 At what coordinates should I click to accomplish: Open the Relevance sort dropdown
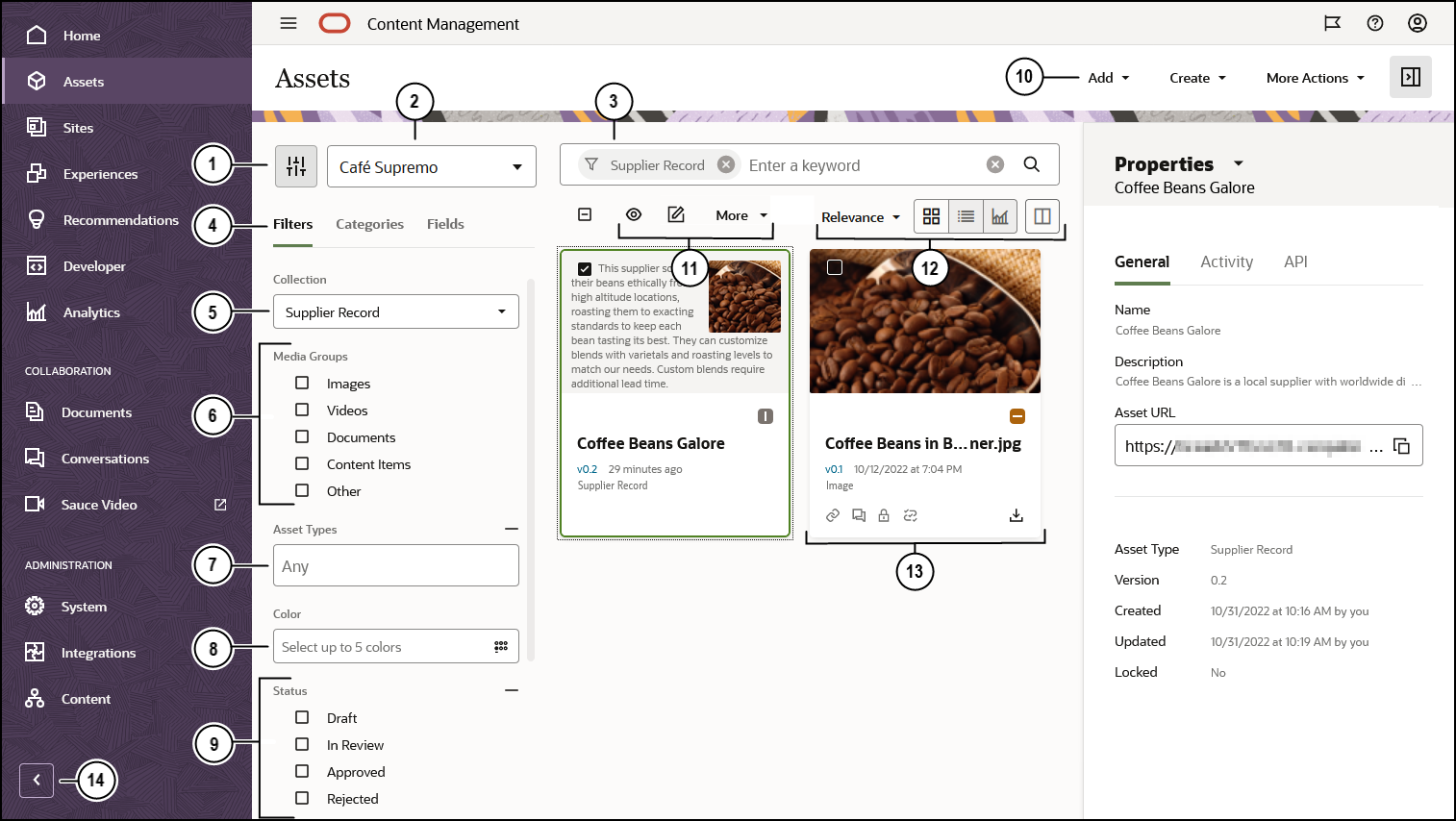click(x=861, y=217)
